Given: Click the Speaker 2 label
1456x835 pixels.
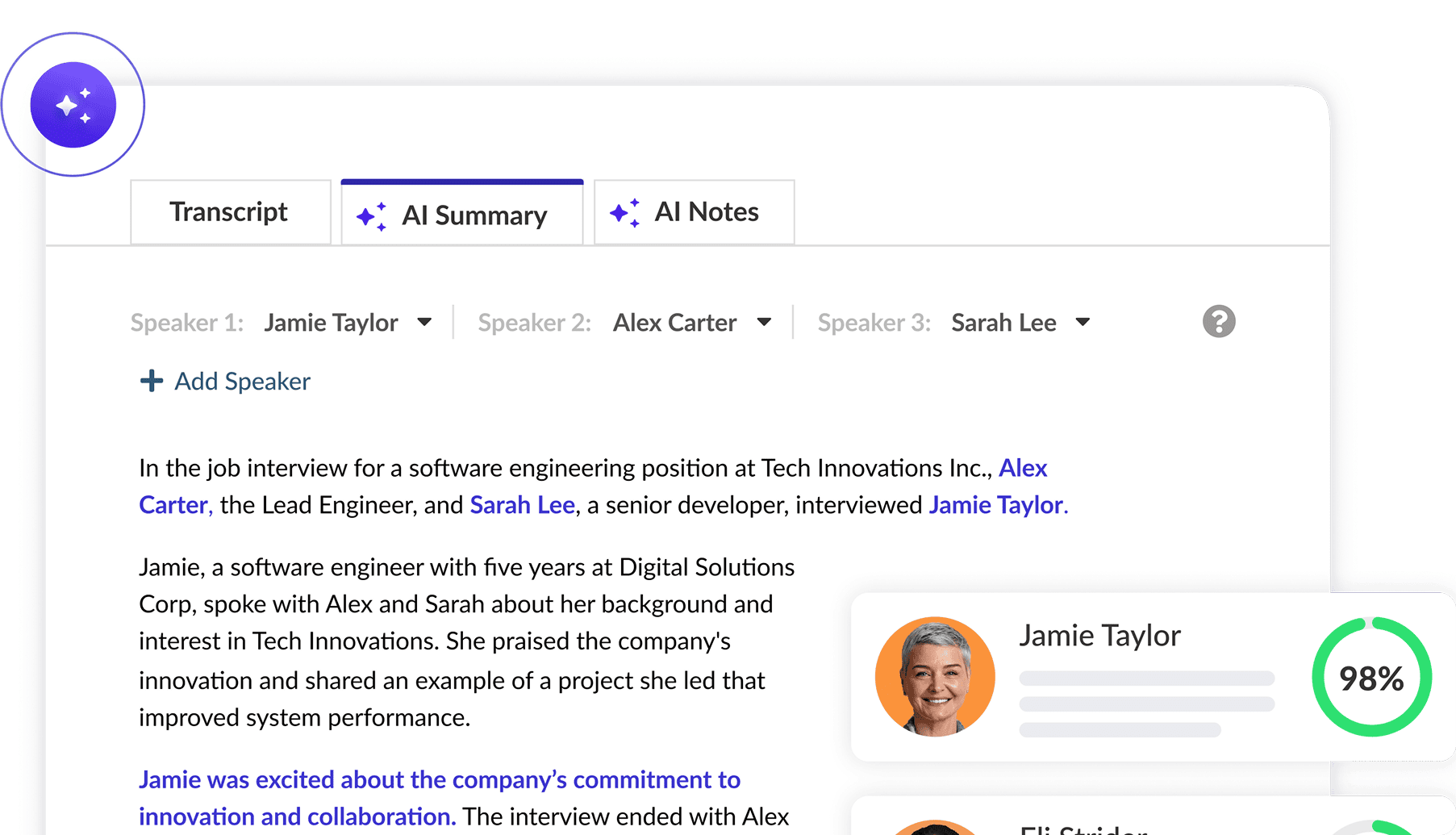Looking at the screenshot, I should (x=535, y=323).
